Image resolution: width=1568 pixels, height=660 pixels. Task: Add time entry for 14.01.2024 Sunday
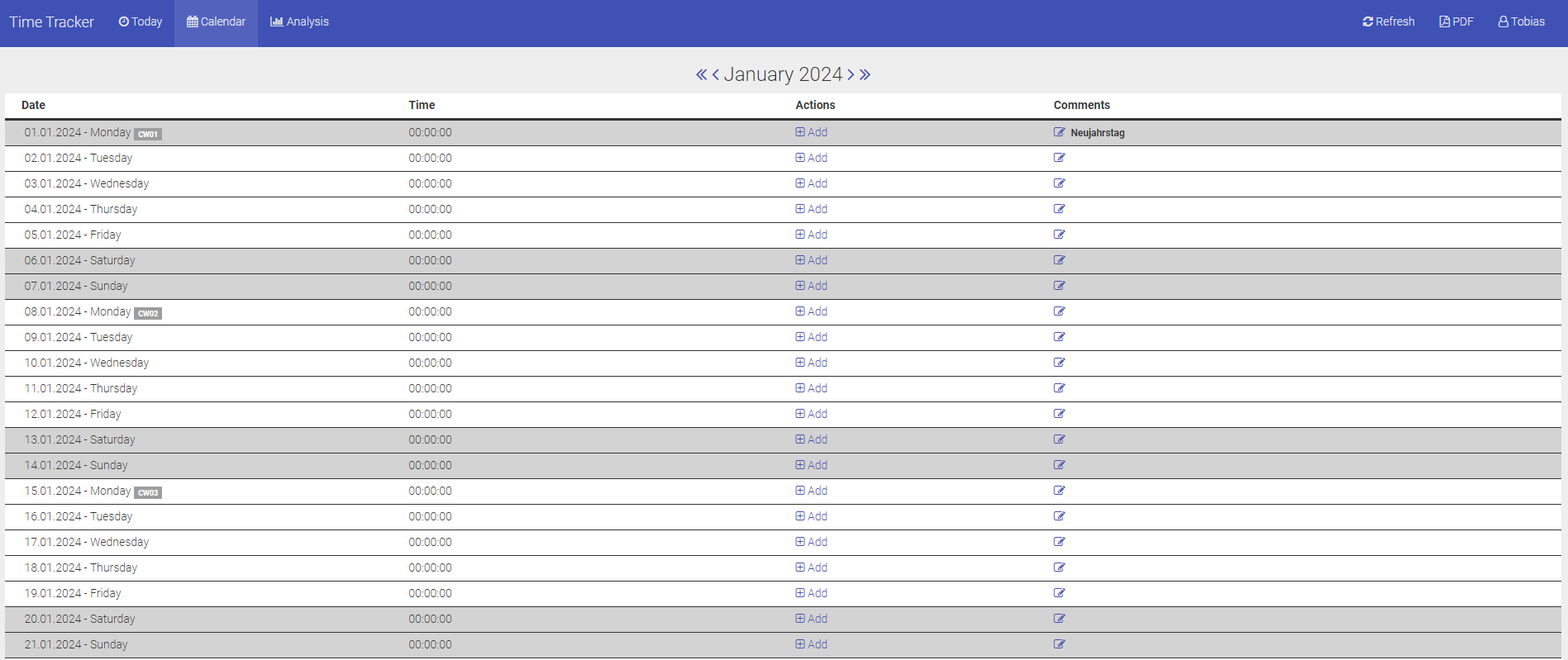(x=812, y=465)
